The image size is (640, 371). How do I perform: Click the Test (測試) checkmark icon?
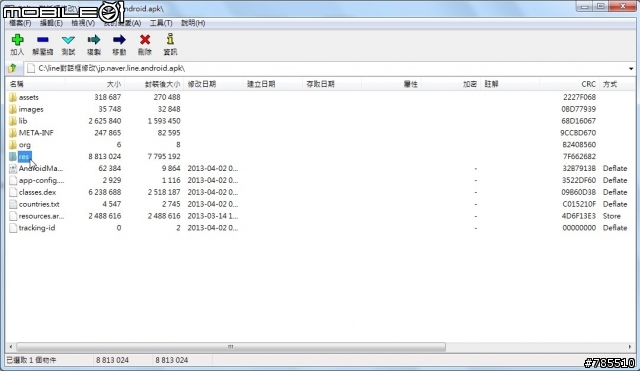click(x=68, y=40)
